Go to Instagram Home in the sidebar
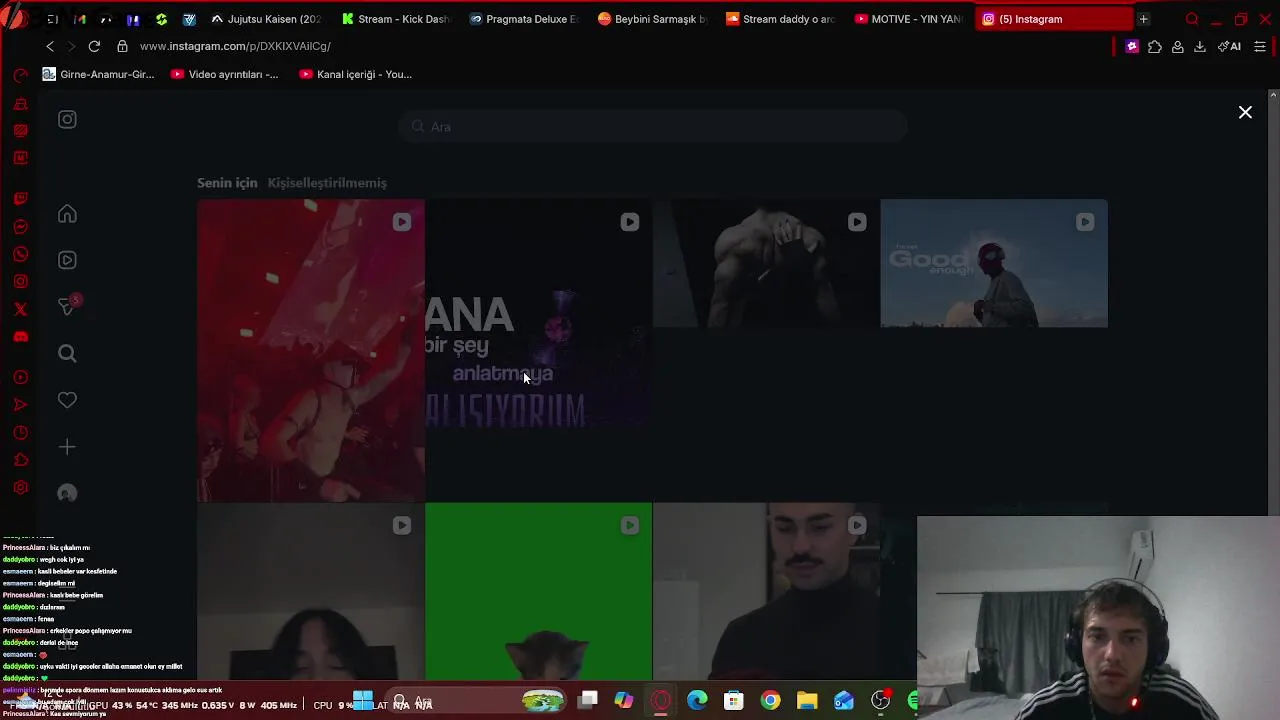Screen dimensions: 1280x720 click(67, 214)
